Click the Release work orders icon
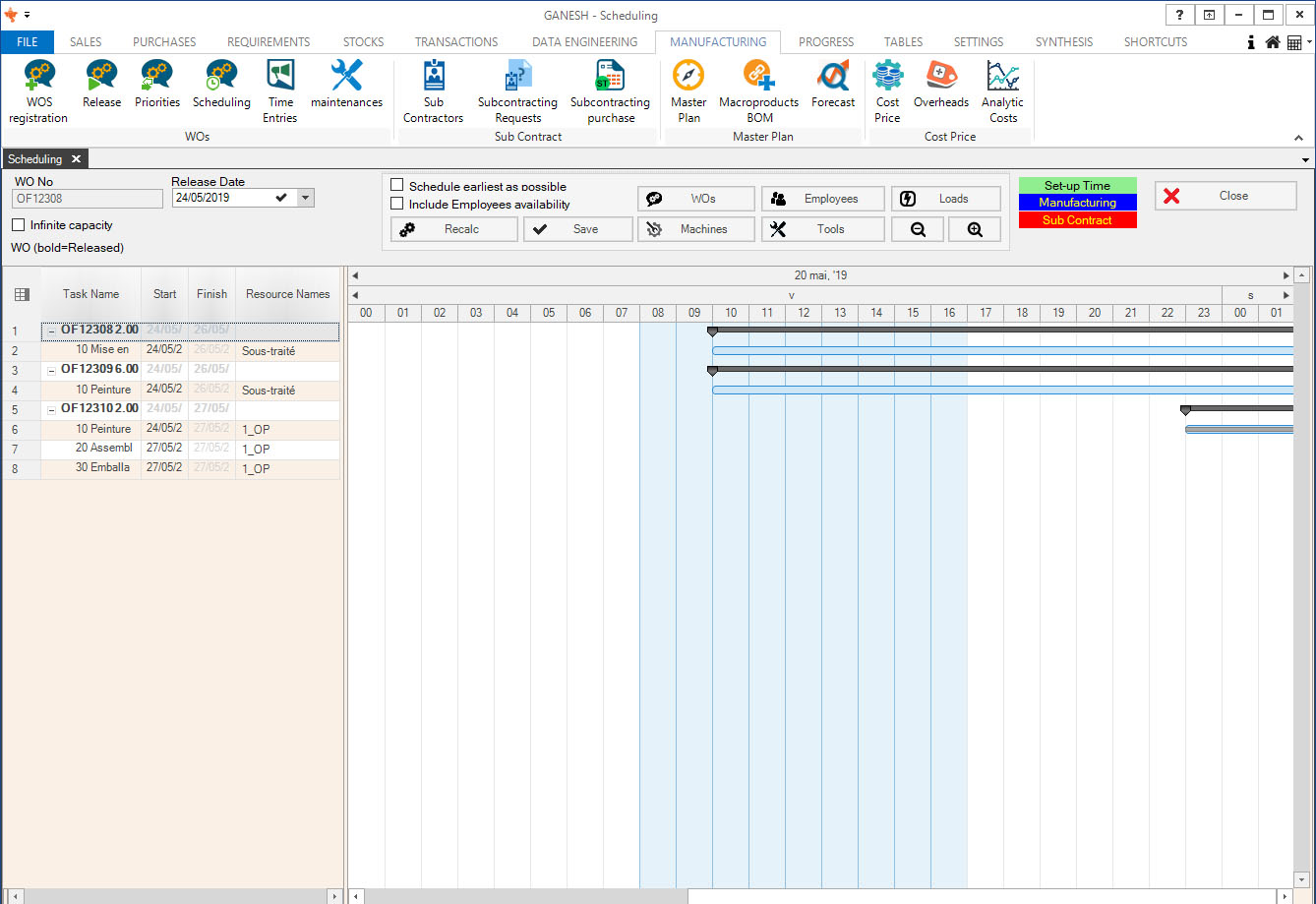This screenshot has height=904, width=1316. [101, 85]
